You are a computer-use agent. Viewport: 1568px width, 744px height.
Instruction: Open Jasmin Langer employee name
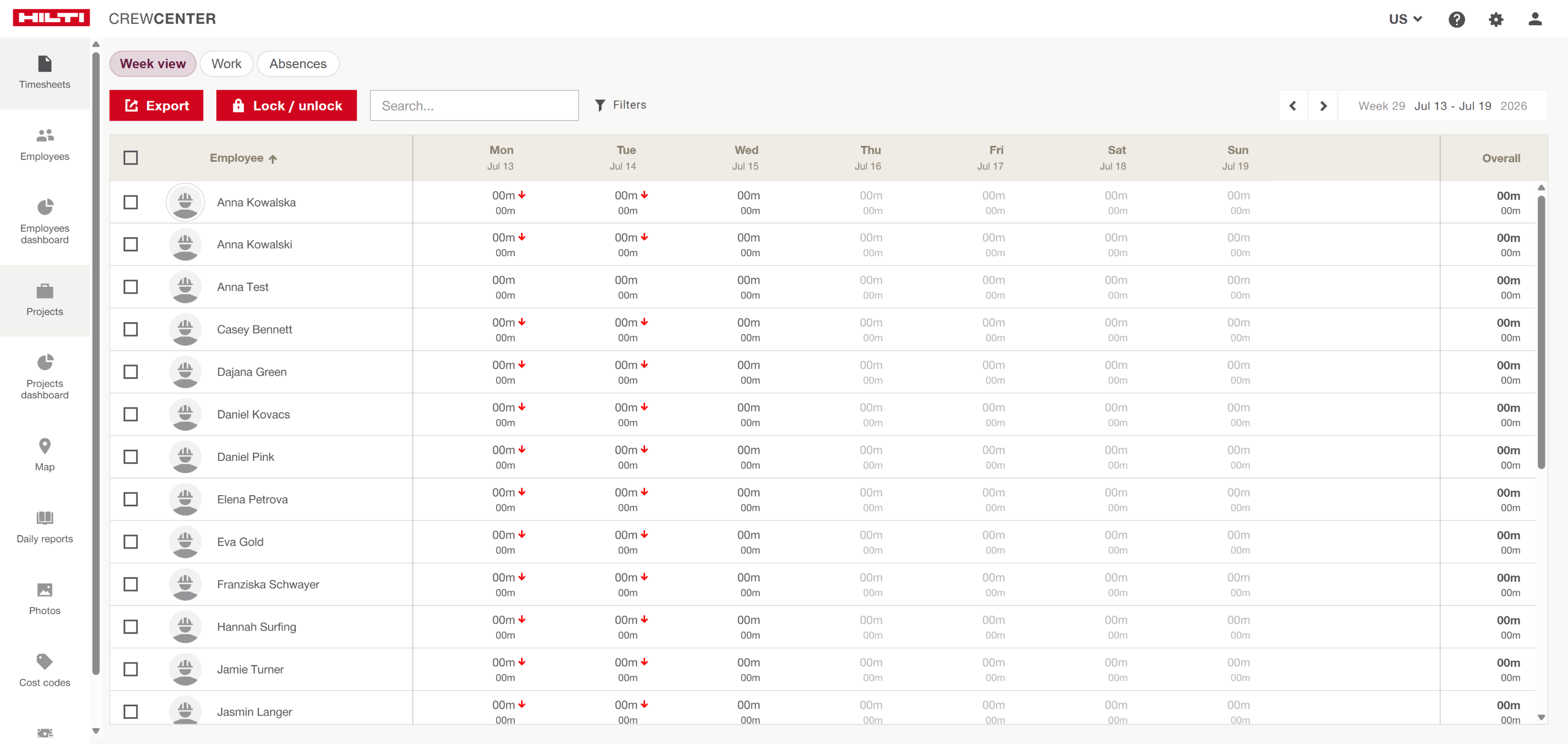tap(254, 712)
